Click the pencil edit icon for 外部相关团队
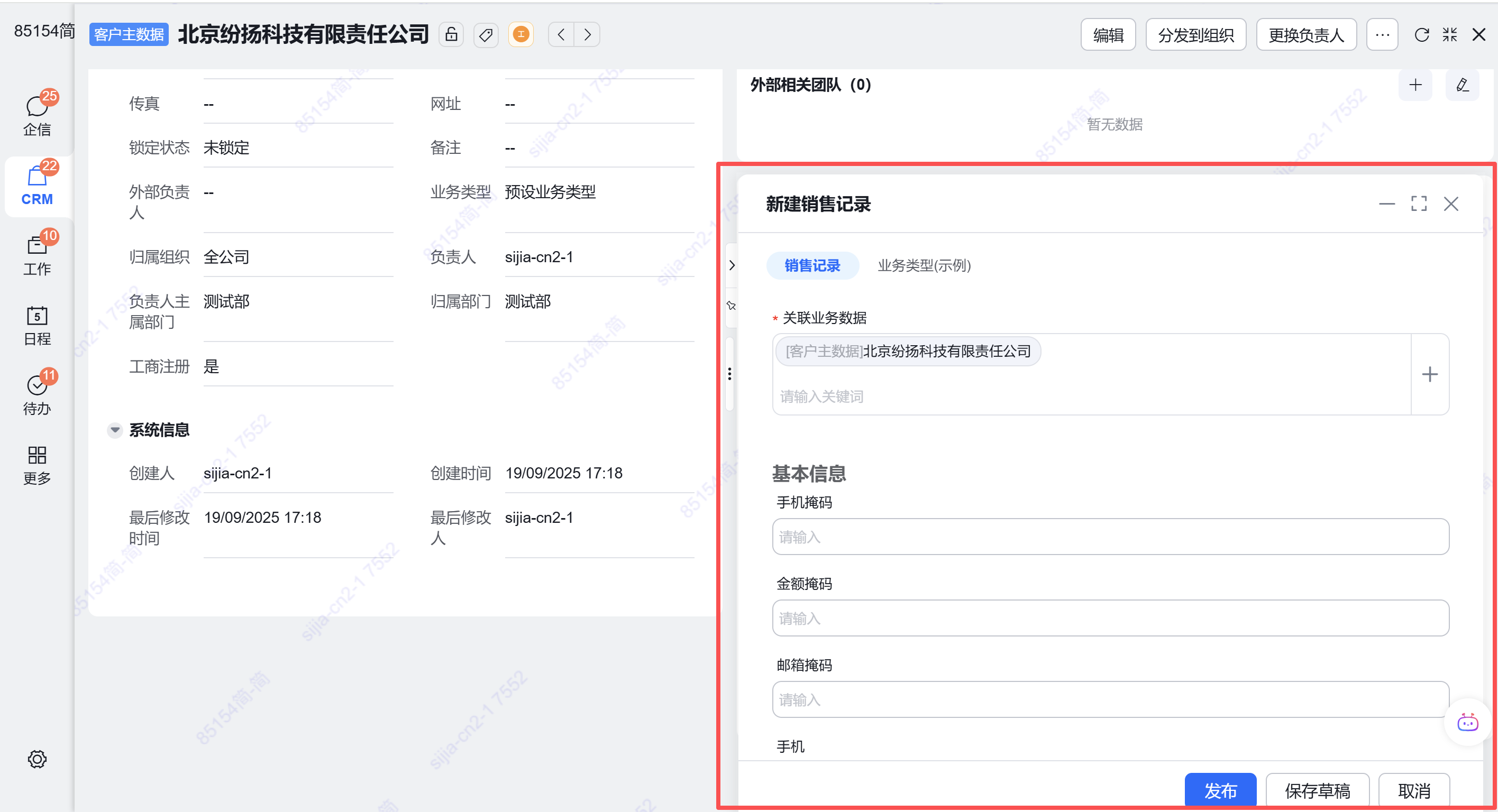The width and height of the screenshot is (1498, 812). tap(1462, 86)
